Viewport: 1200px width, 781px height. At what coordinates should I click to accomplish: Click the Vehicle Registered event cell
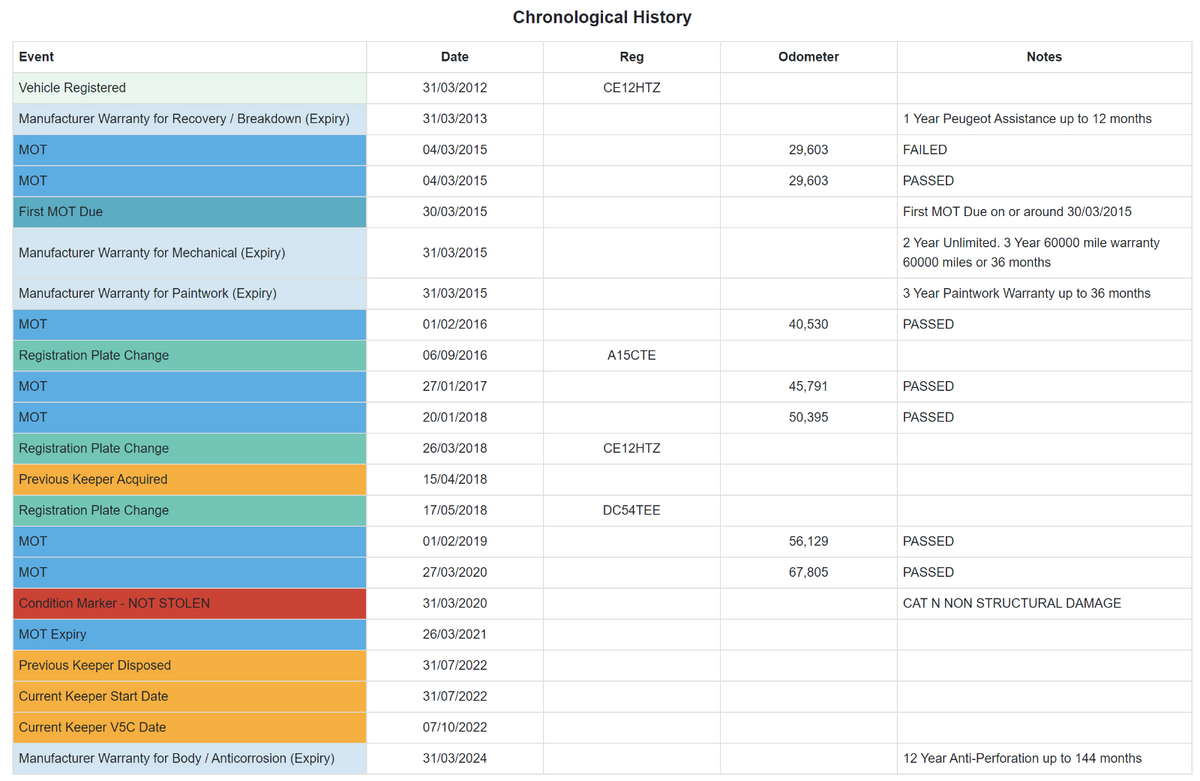[189, 88]
